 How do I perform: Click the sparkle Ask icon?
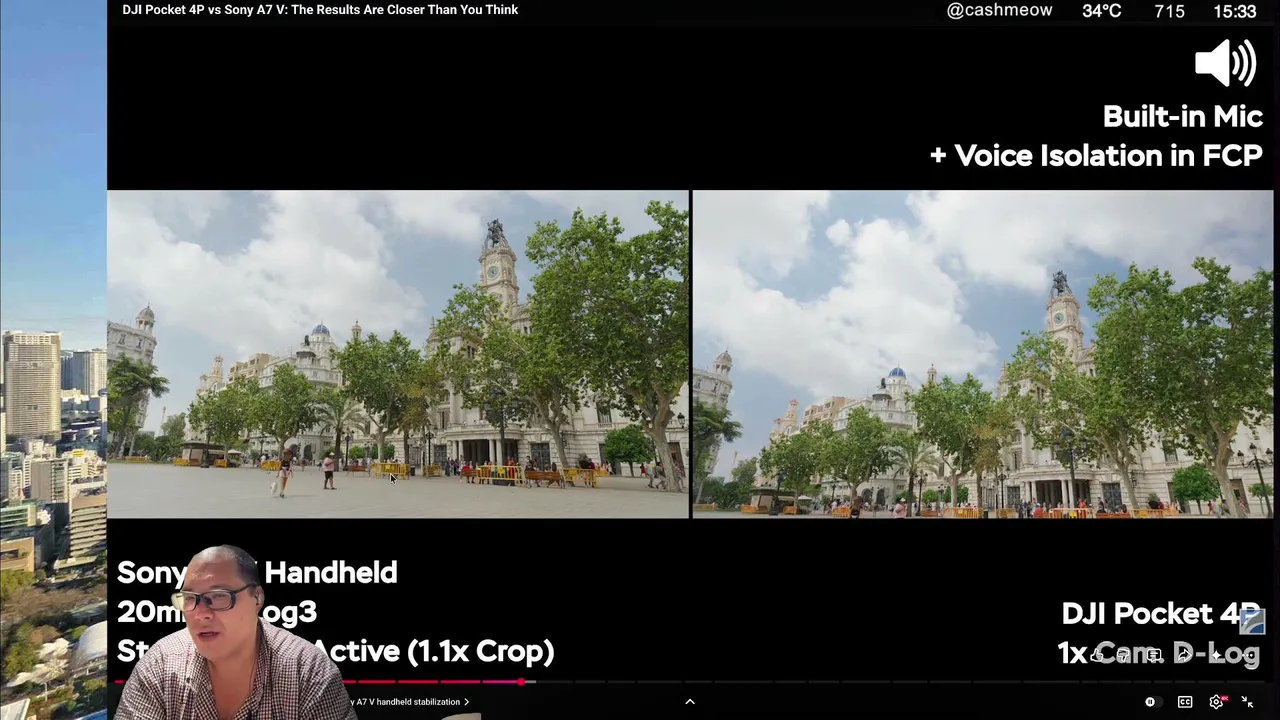(x=1216, y=655)
